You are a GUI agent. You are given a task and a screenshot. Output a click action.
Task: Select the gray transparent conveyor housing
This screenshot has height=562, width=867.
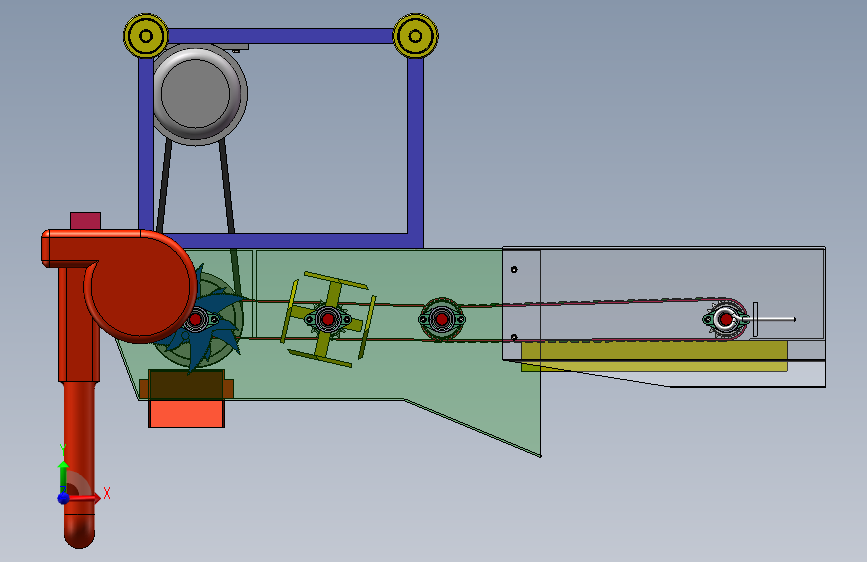(x=664, y=277)
